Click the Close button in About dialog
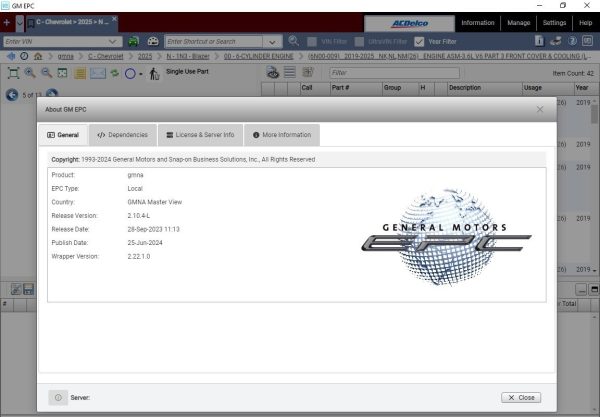 pos(521,397)
